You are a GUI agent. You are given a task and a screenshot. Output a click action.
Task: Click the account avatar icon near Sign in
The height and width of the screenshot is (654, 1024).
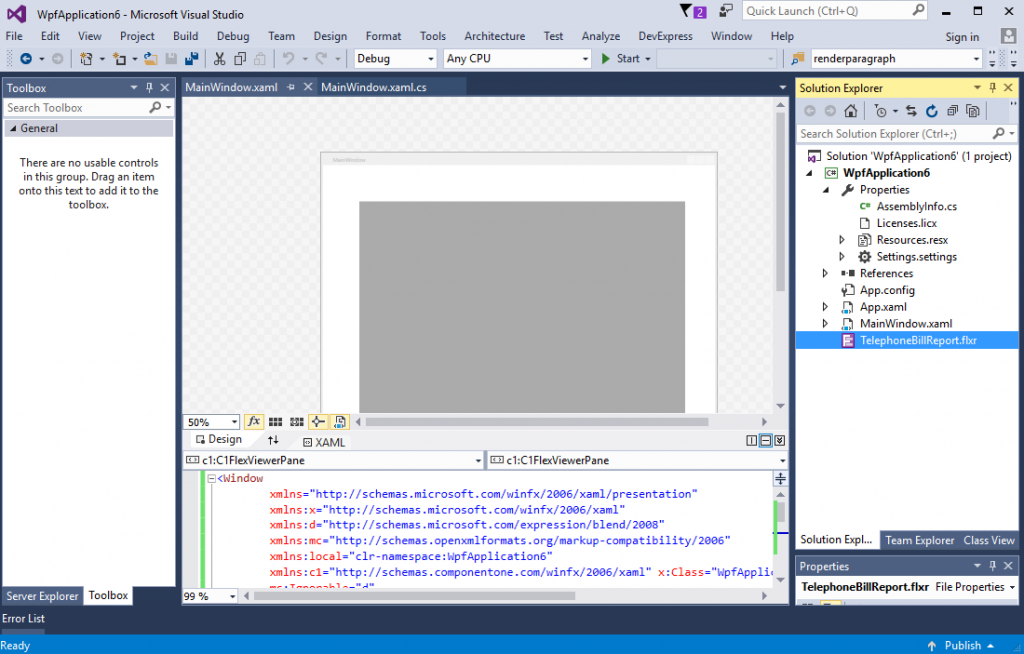(x=1008, y=36)
